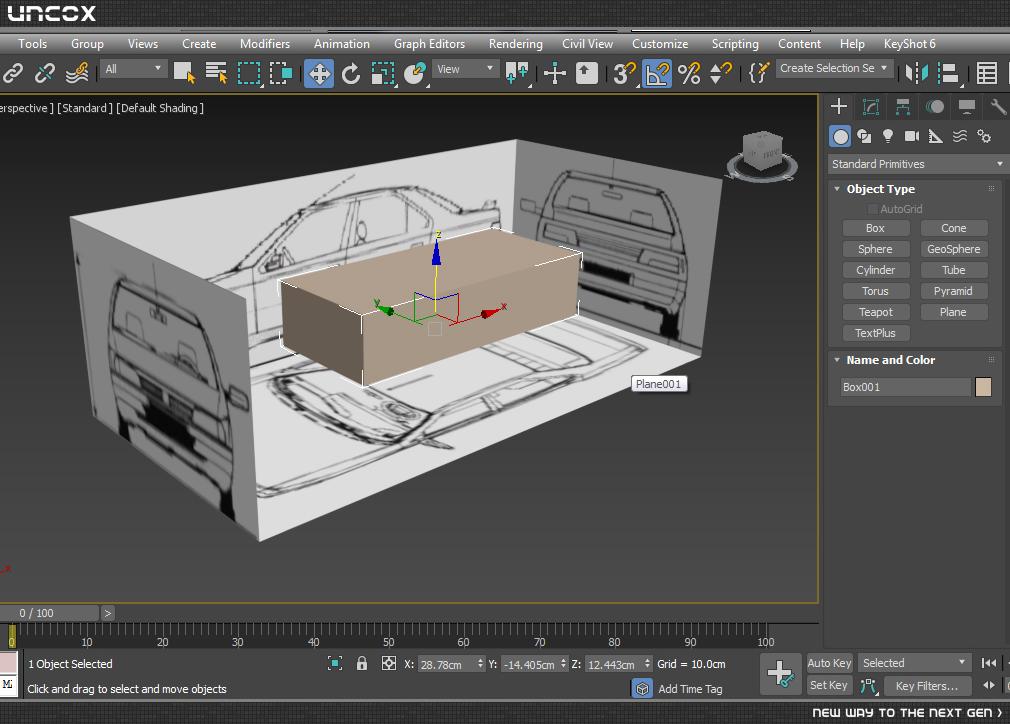Click the Box primitive button
This screenshot has width=1010, height=724.
(875, 228)
